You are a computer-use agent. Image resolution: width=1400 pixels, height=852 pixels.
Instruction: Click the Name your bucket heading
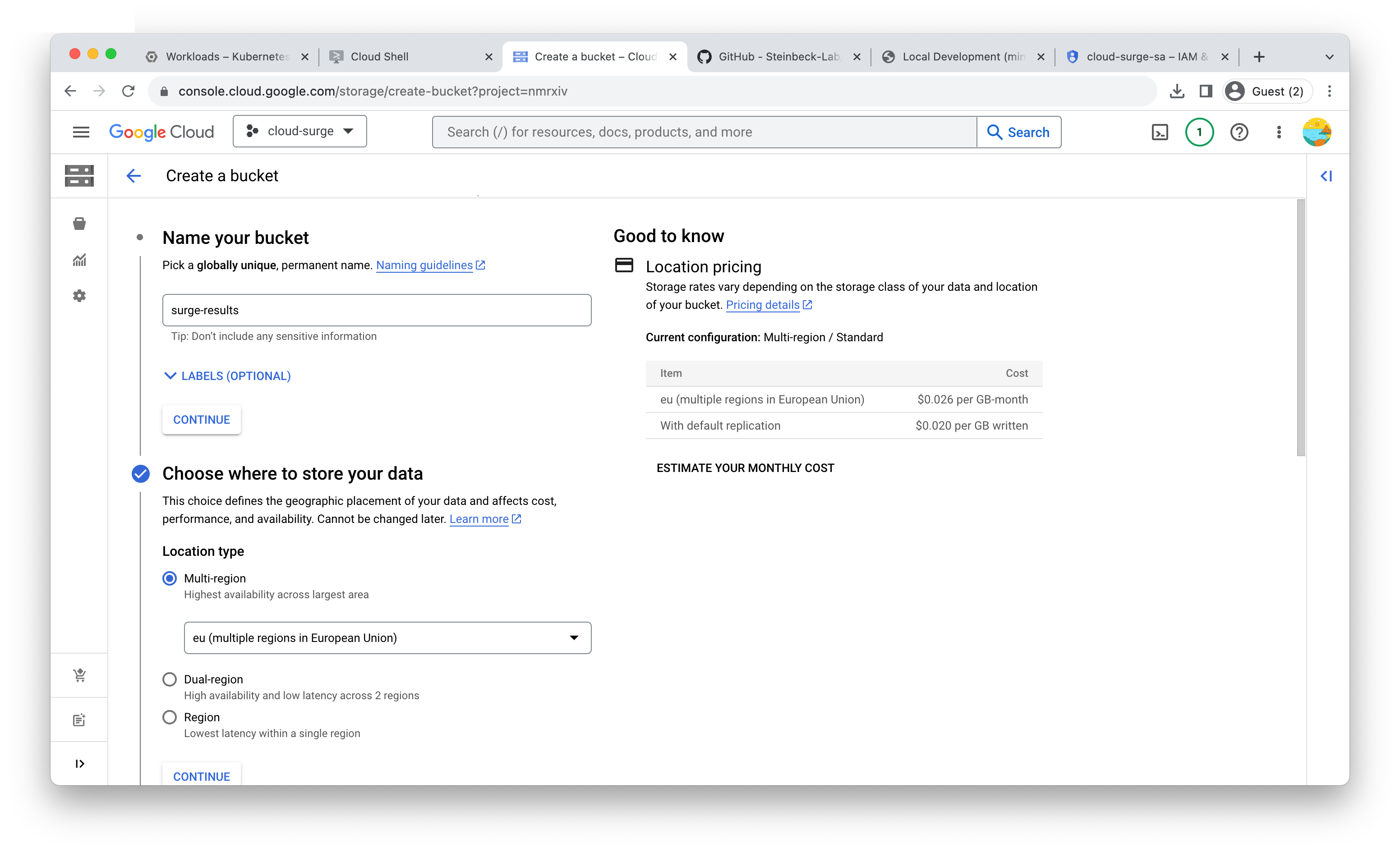point(235,238)
